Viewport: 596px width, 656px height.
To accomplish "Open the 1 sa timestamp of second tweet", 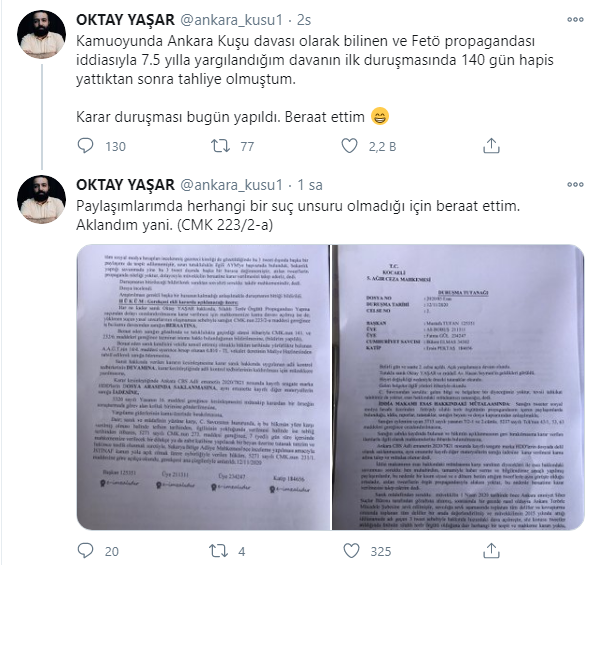I will tap(310, 184).
